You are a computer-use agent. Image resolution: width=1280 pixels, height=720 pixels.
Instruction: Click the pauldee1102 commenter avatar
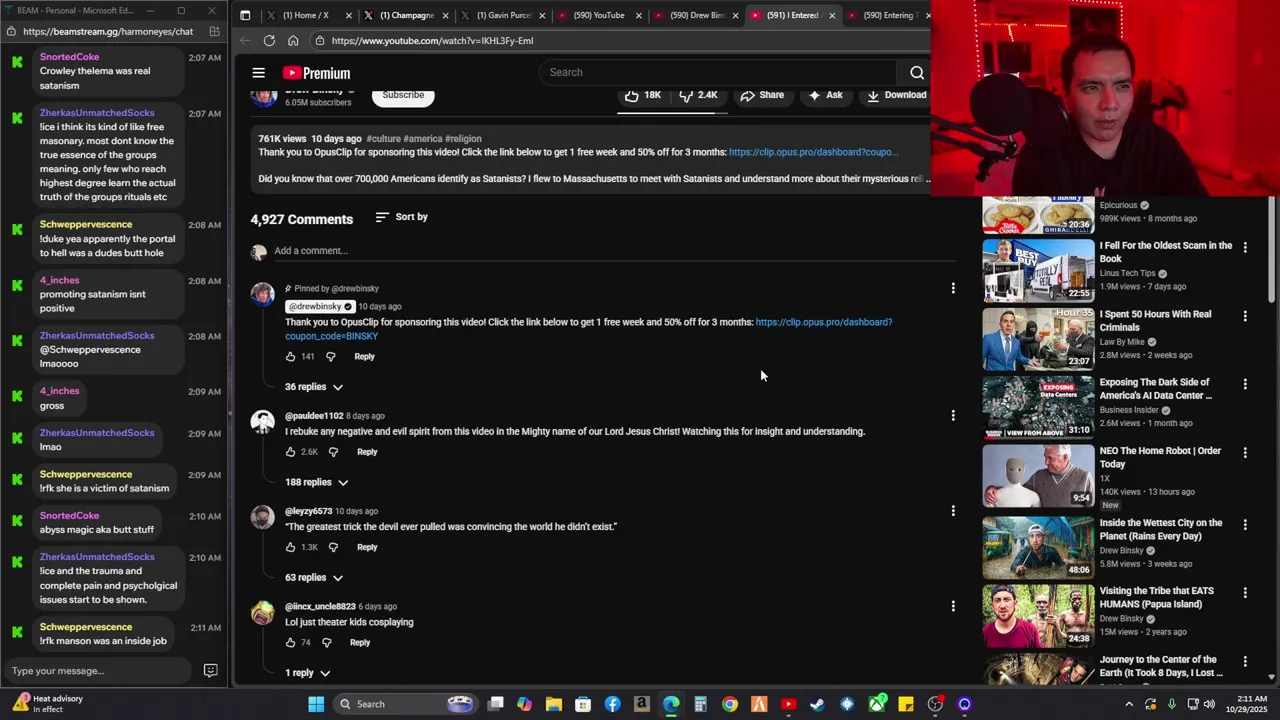click(x=262, y=422)
